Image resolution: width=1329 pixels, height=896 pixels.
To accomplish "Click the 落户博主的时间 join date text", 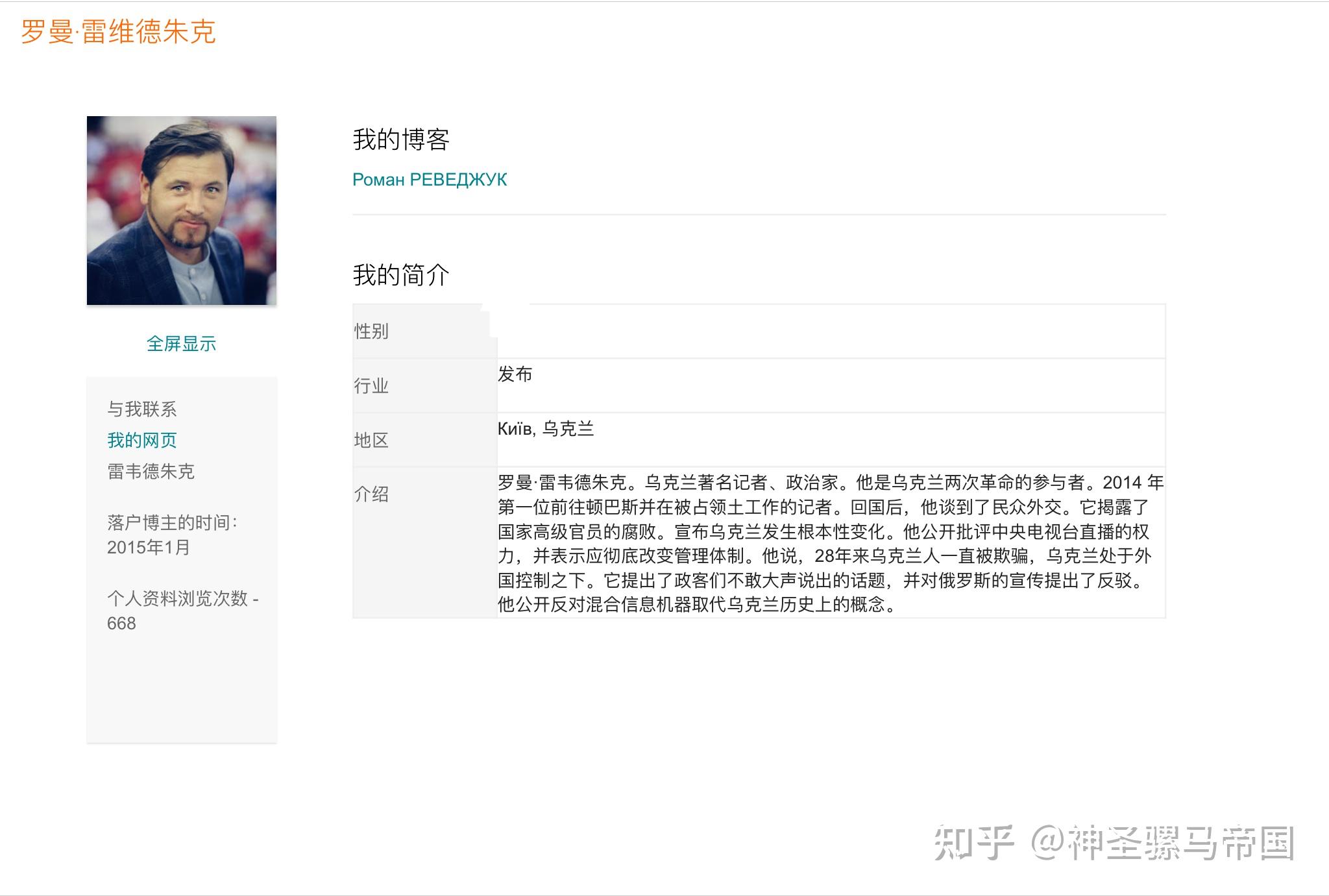I will (x=173, y=535).
